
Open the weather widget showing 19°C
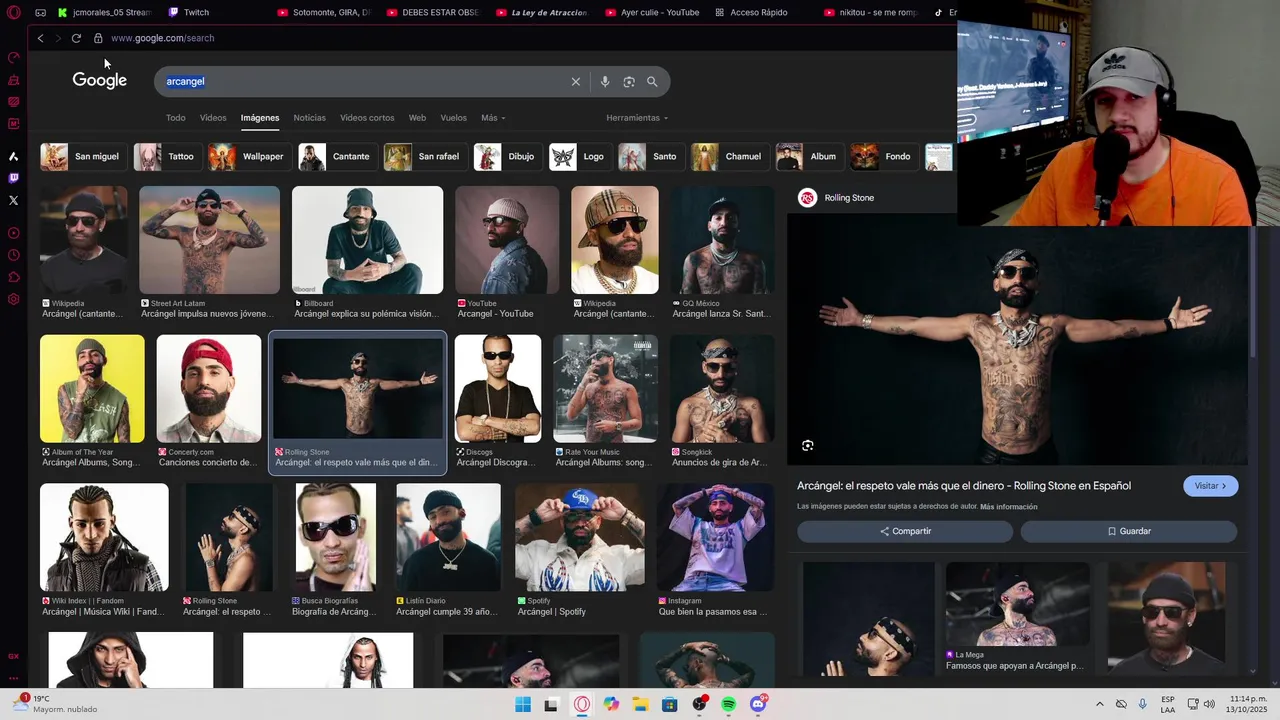(x=55, y=704)
